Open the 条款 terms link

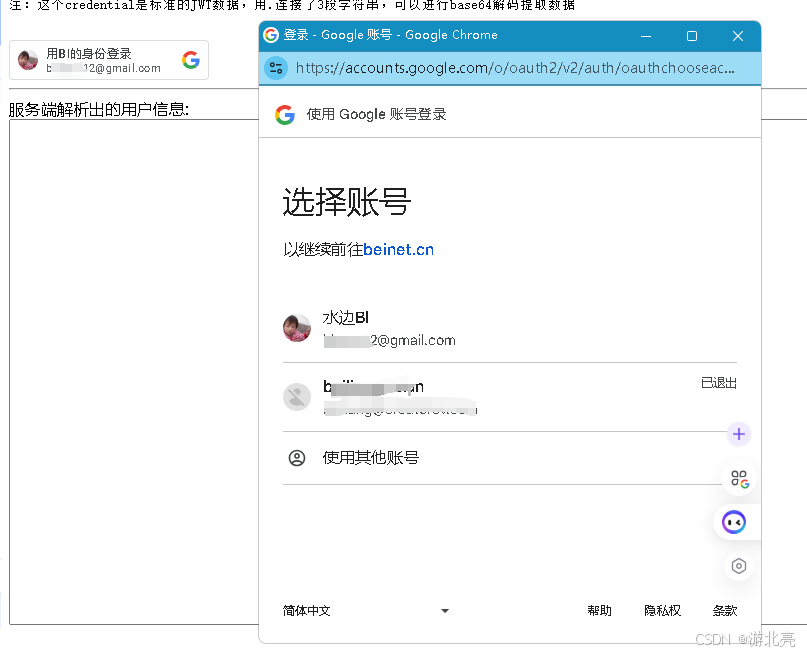point(725,611)
